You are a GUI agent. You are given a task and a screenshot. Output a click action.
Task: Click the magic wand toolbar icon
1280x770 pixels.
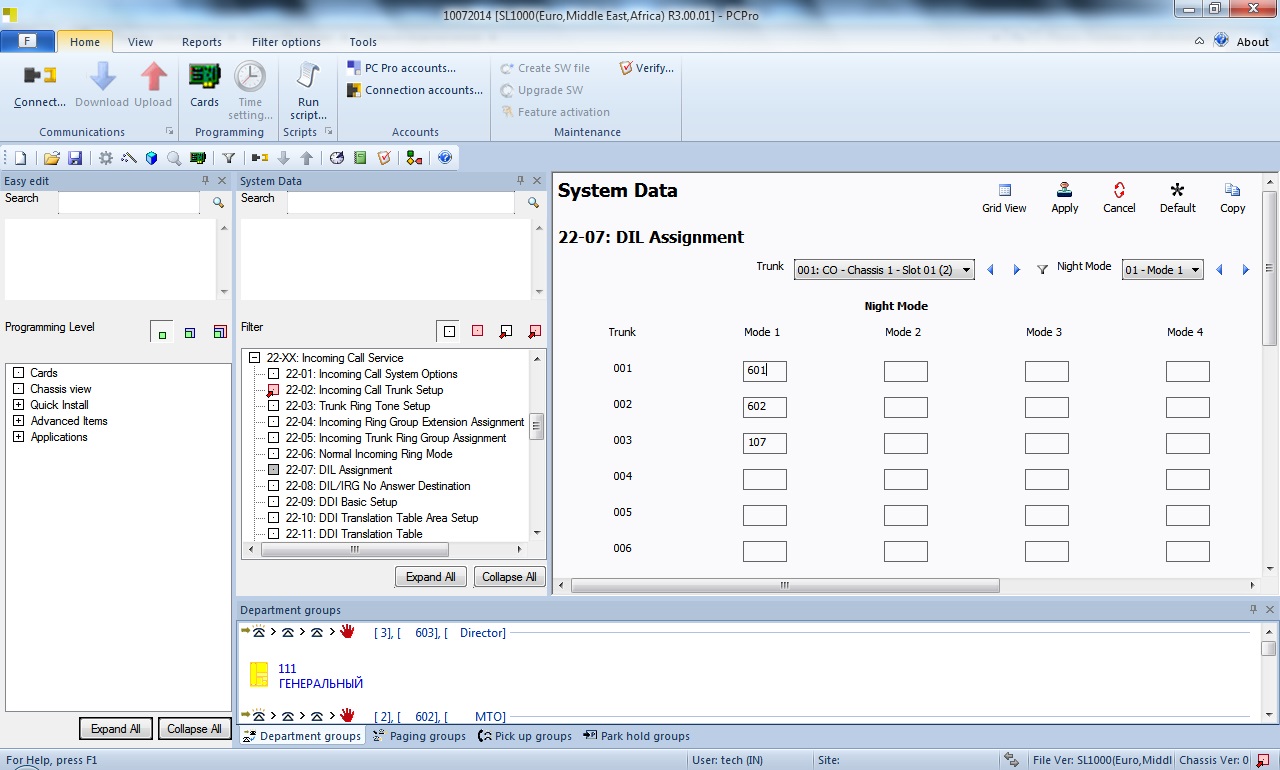pyautogui.click(x=129, y=158)
